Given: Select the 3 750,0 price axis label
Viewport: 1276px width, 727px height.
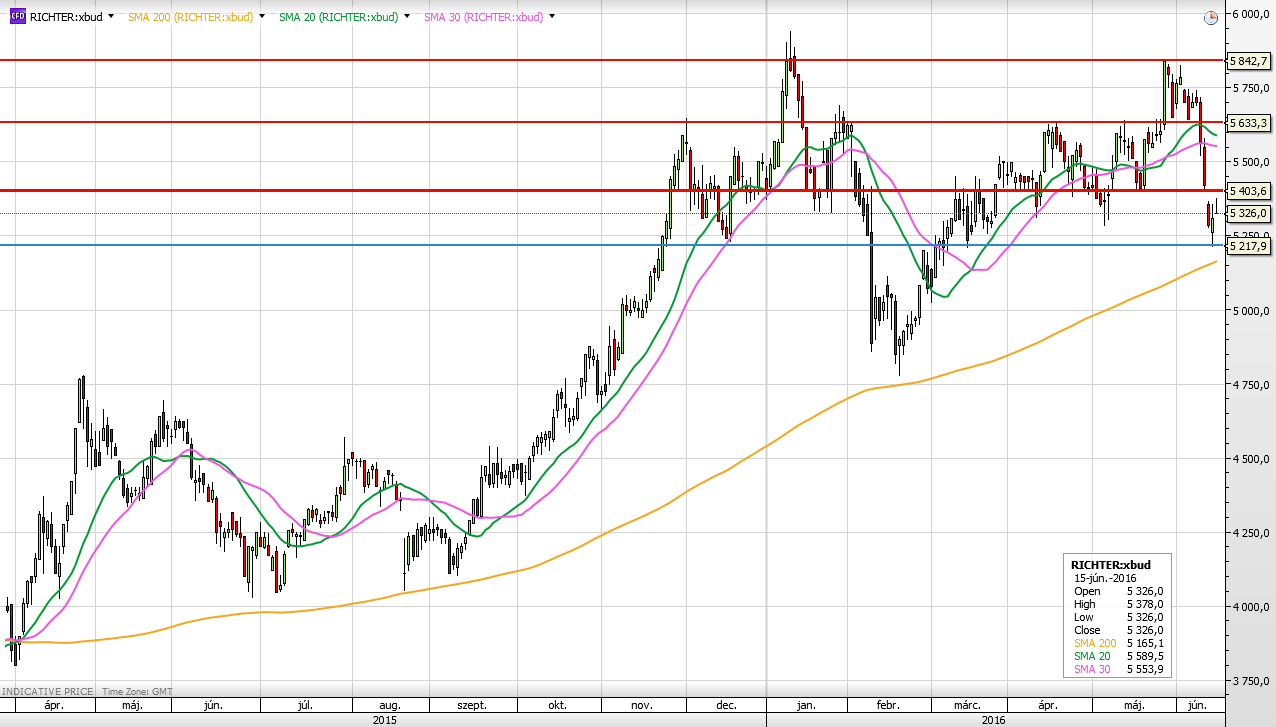Looking at the screenshot, I should pos(1250,681).
